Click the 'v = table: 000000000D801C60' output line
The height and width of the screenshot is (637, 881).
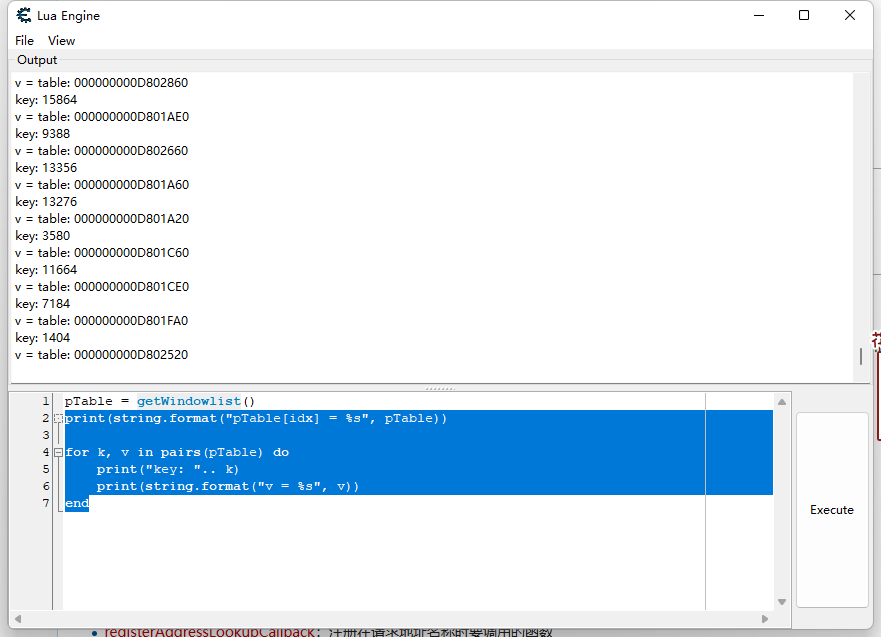click(x=102, y=253)
